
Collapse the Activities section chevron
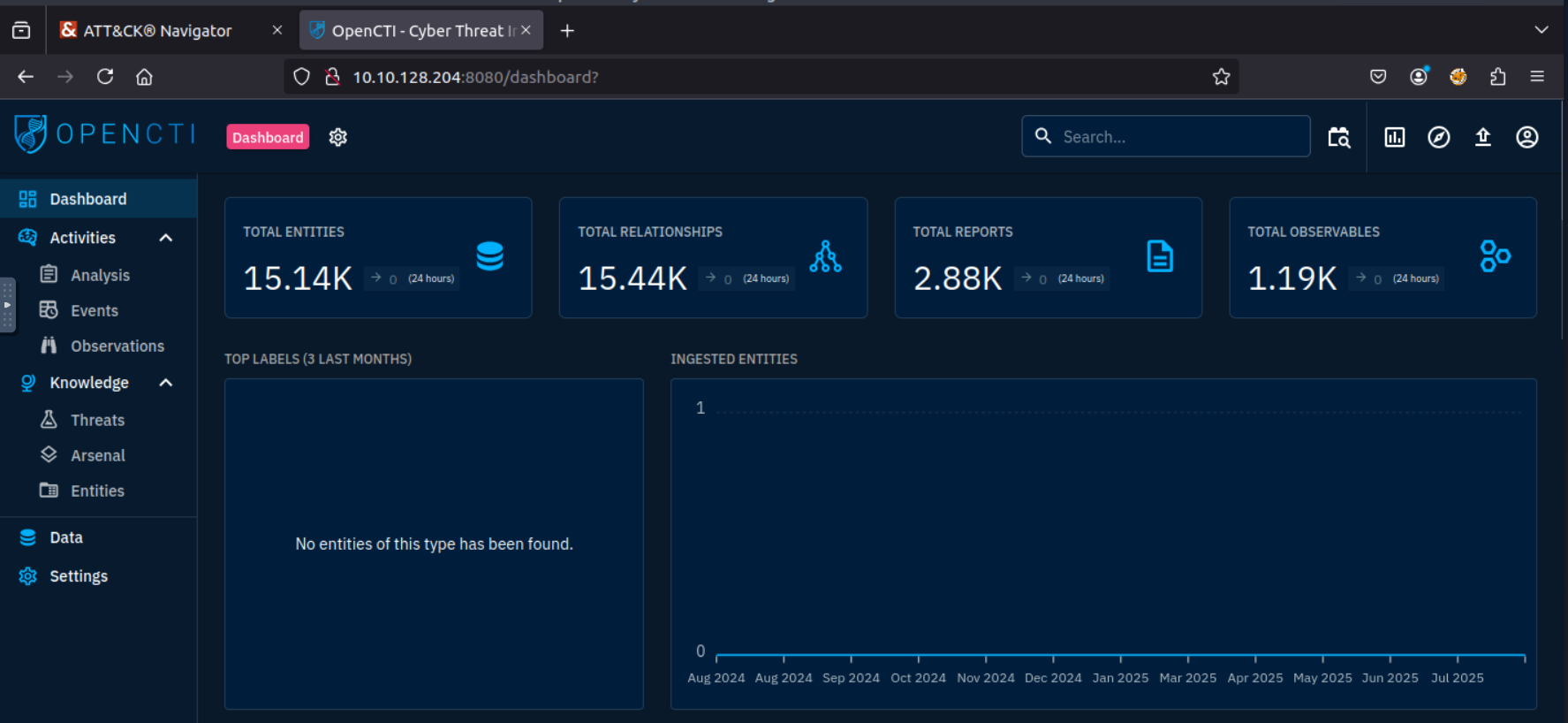coord(165,238)
